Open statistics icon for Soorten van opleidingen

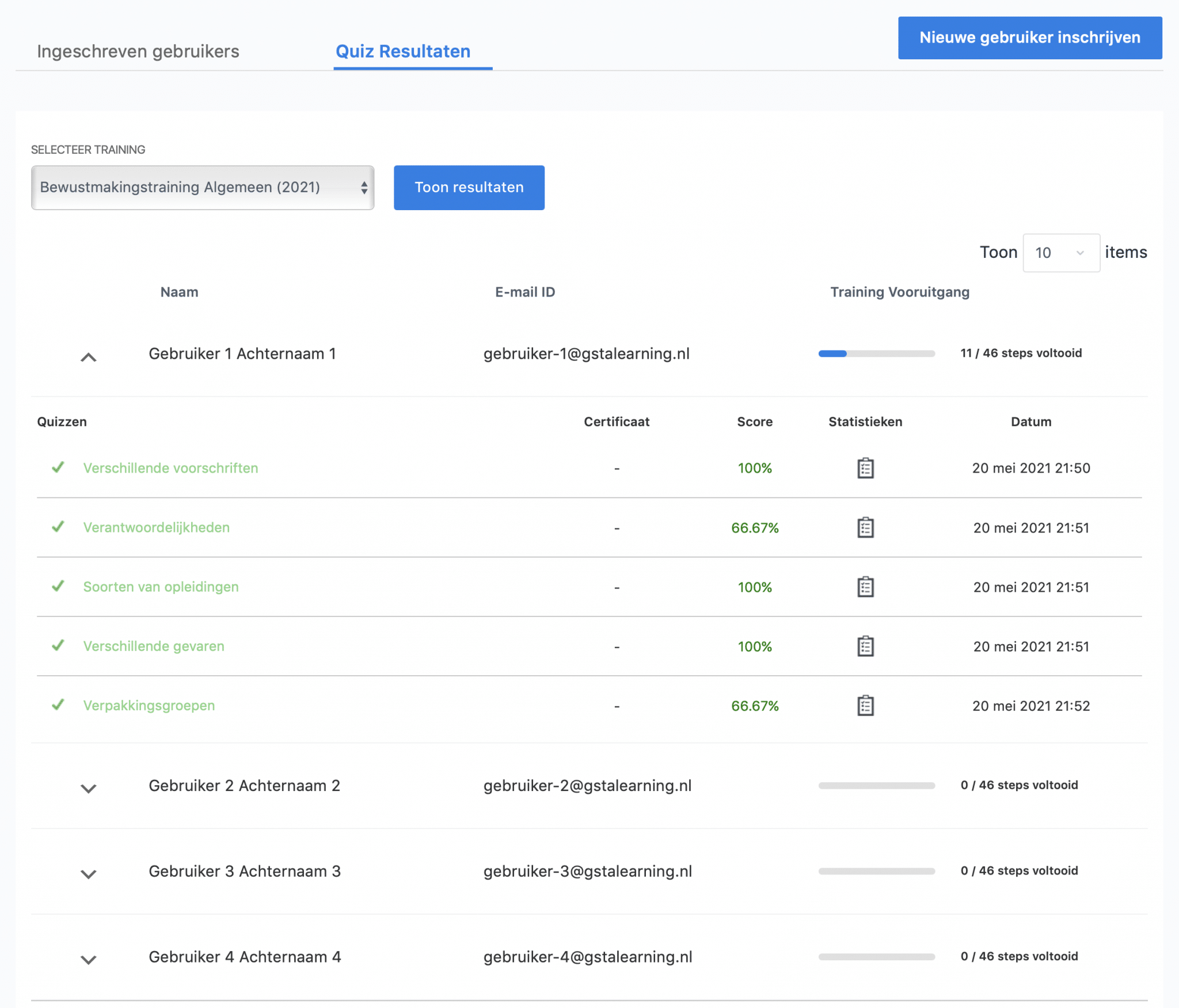click(865, 587)
